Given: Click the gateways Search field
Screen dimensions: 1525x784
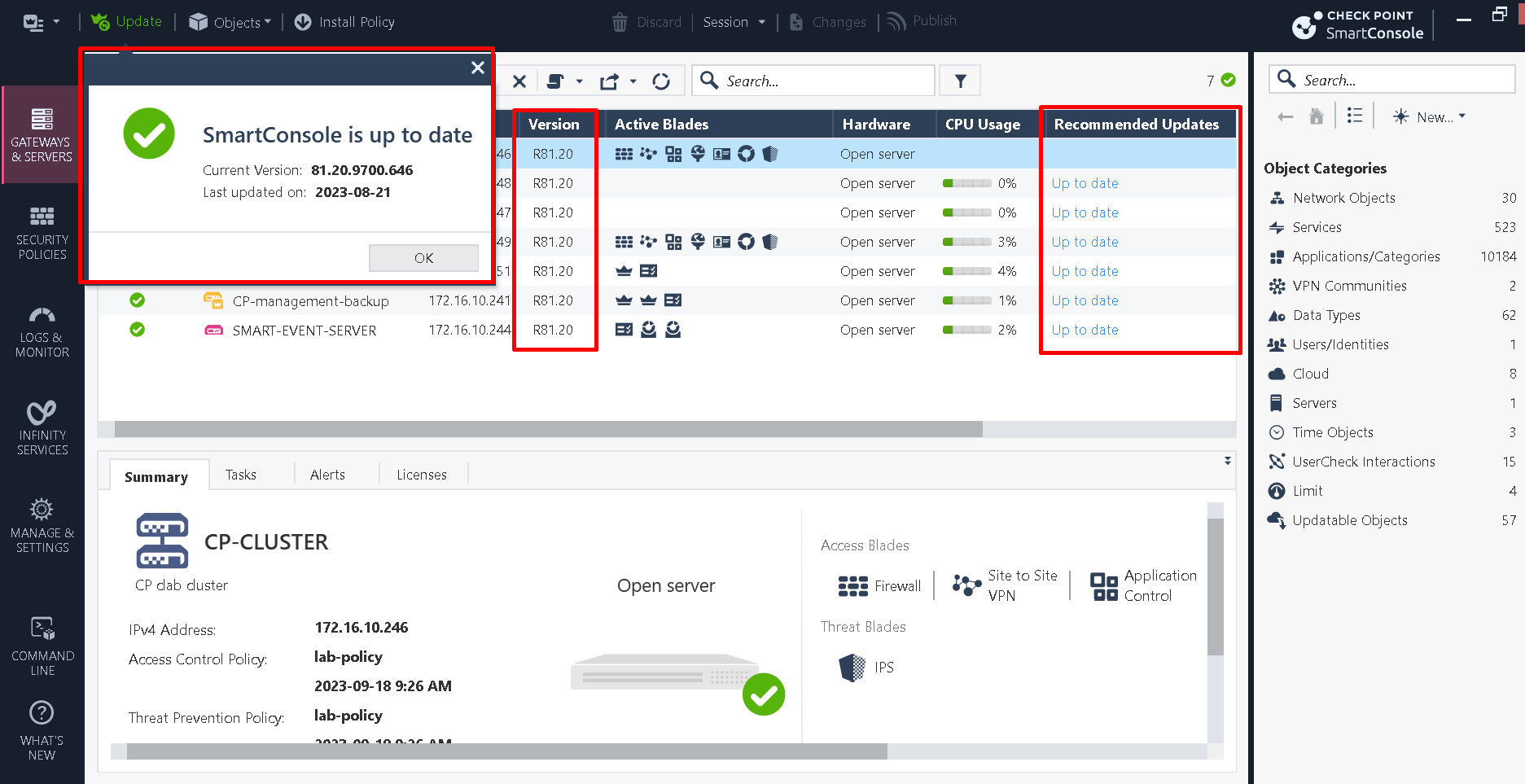Looking at the screenshot, I should coord(813,81).
